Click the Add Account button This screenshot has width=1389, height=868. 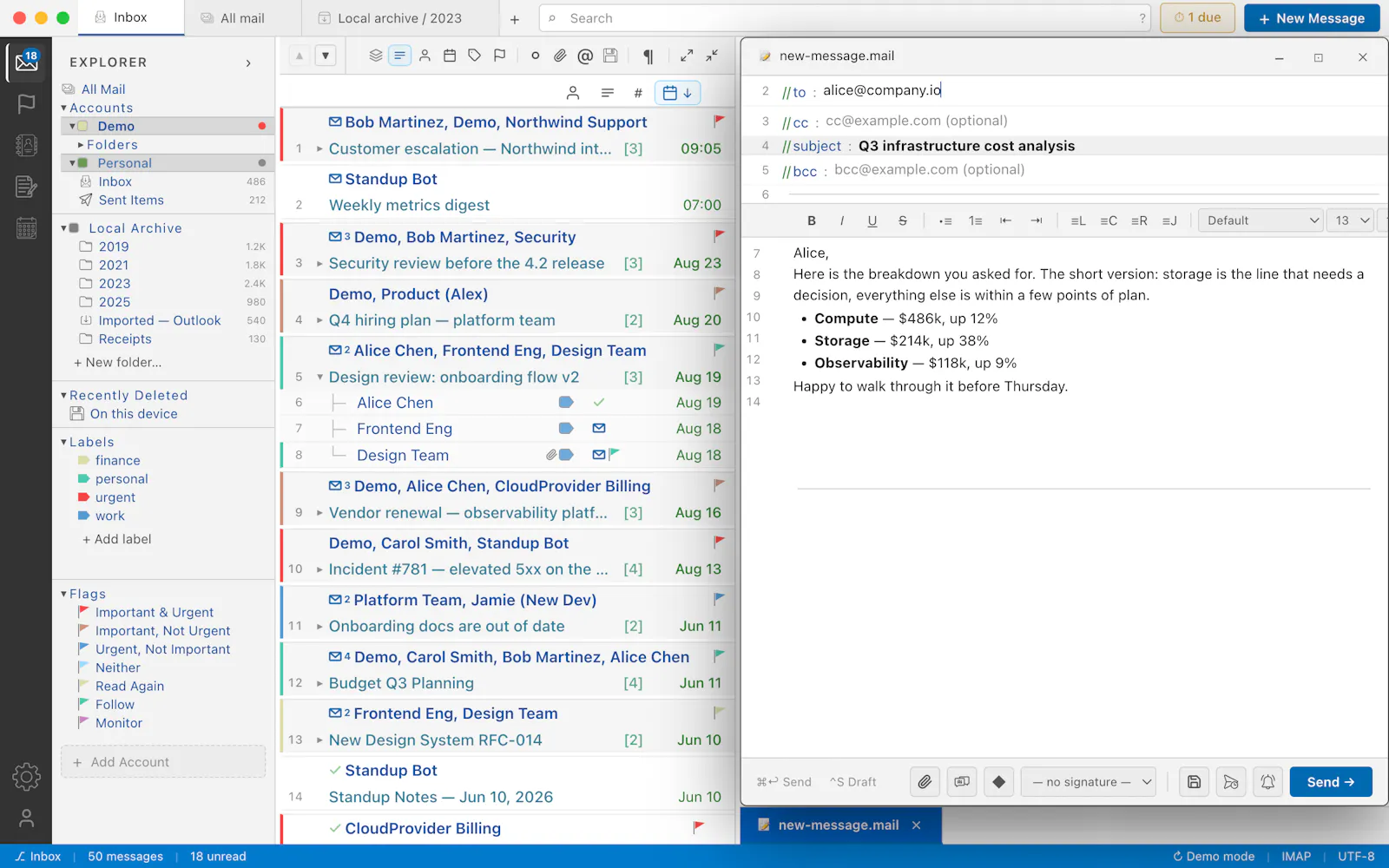click(163, 762)
